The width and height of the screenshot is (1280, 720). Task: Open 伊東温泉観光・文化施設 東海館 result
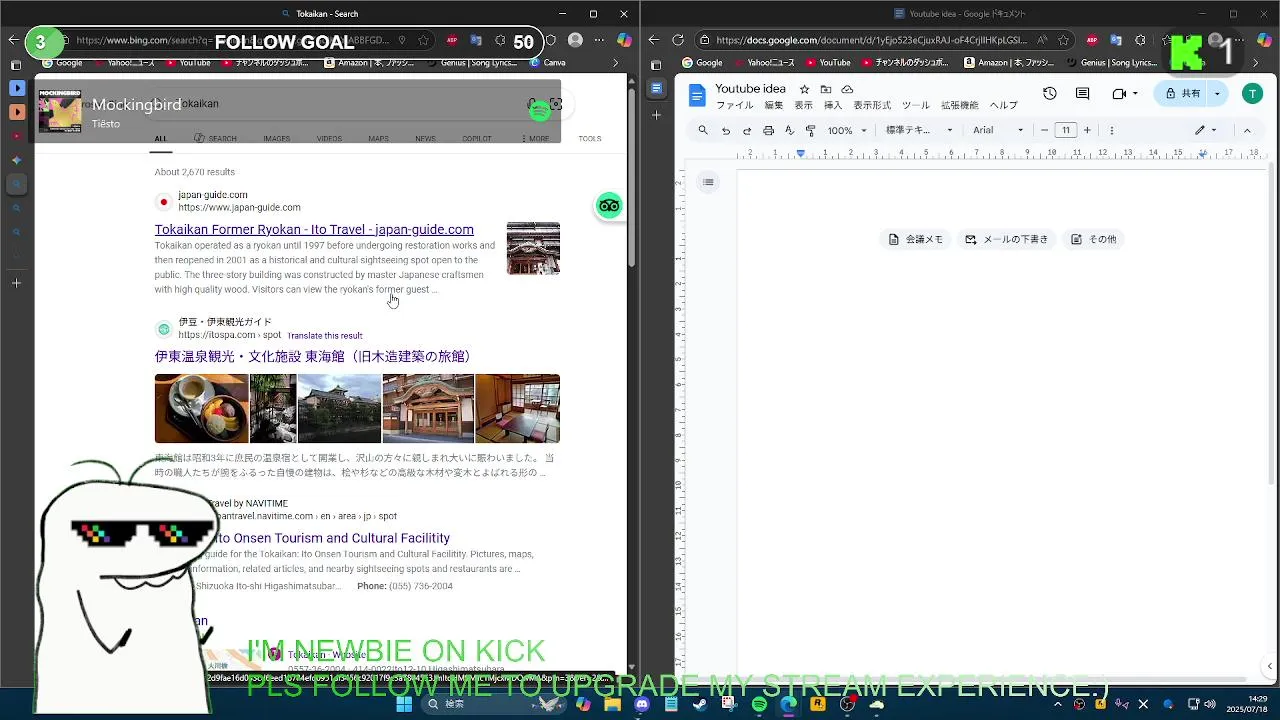[312, 356]
